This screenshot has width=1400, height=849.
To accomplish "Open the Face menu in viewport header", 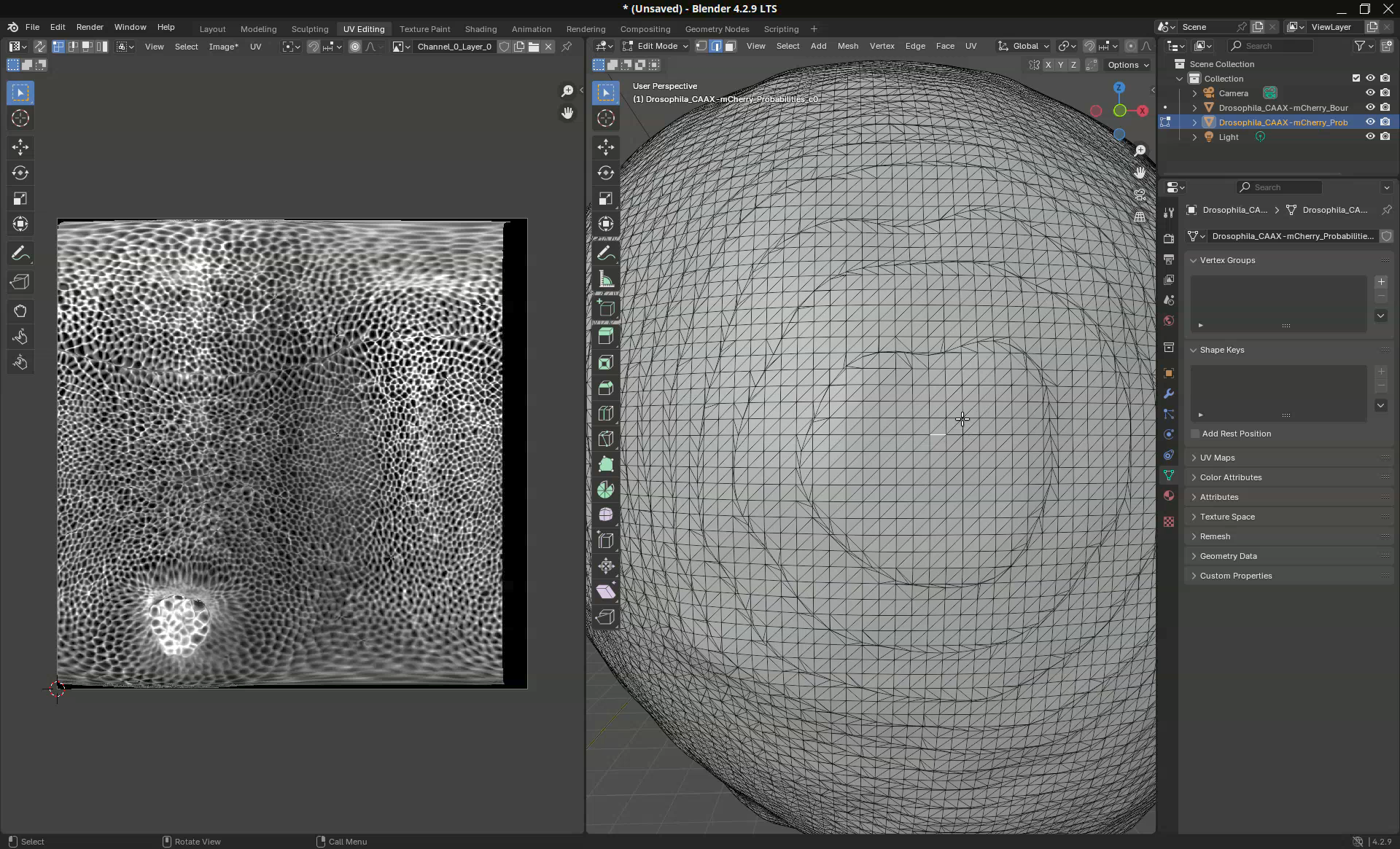I will click(x=945, y=46).
